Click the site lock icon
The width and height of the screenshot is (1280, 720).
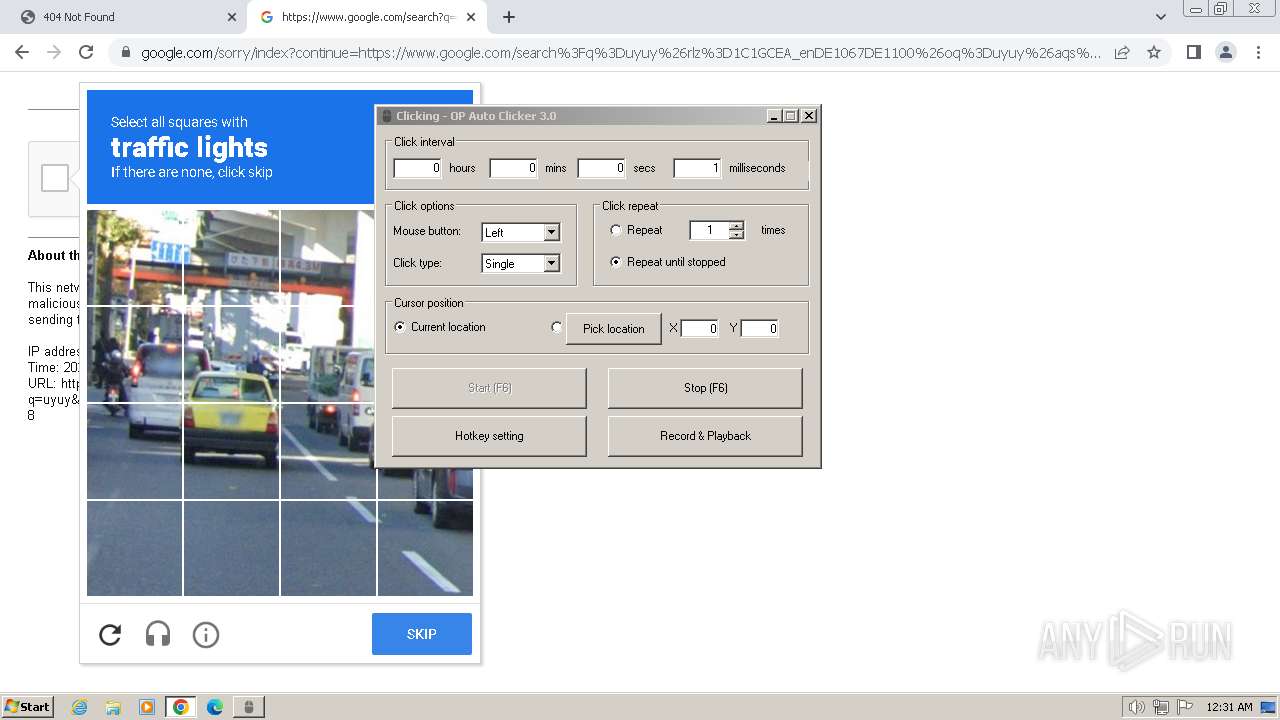pos(125,53)
